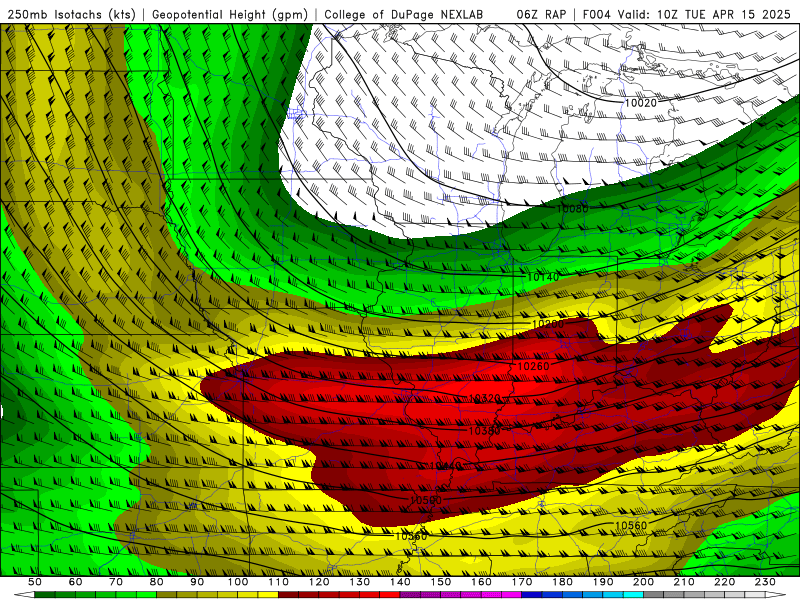The image size is (800, 600).
Task: Click the 210 value on the color scale
Action: 685,582
